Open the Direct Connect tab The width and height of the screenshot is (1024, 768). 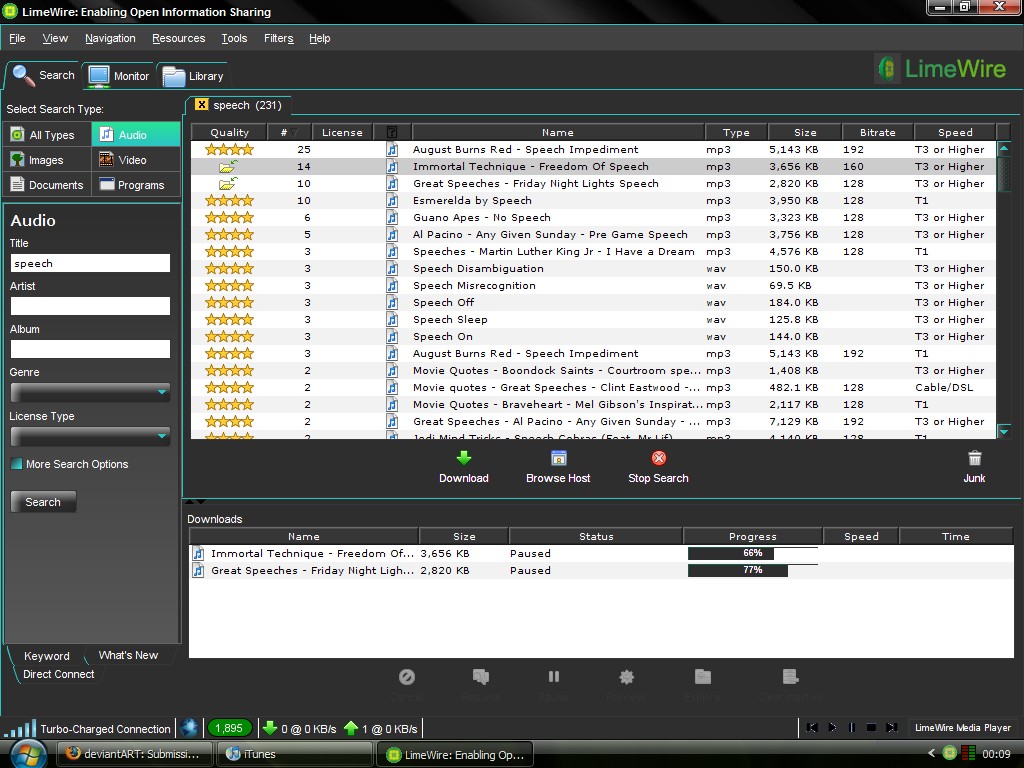59,674
